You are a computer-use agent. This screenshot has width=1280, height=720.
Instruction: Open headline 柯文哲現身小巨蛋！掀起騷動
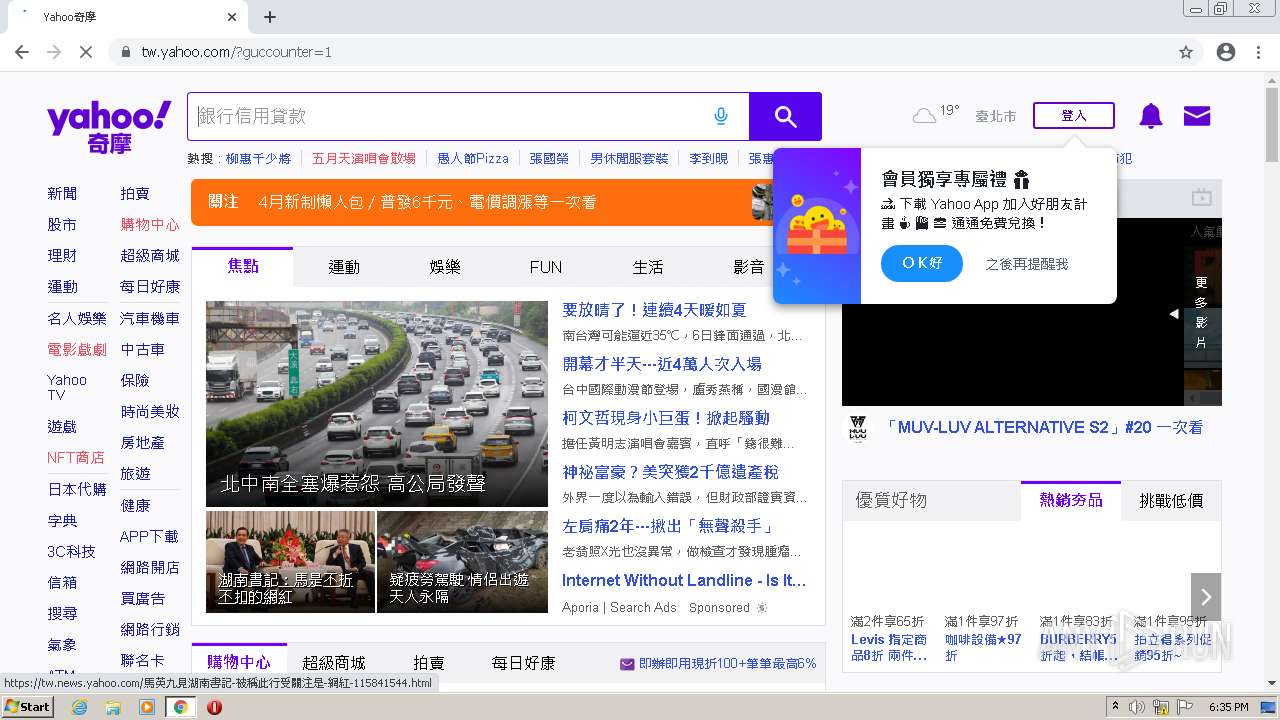point(666,418)
